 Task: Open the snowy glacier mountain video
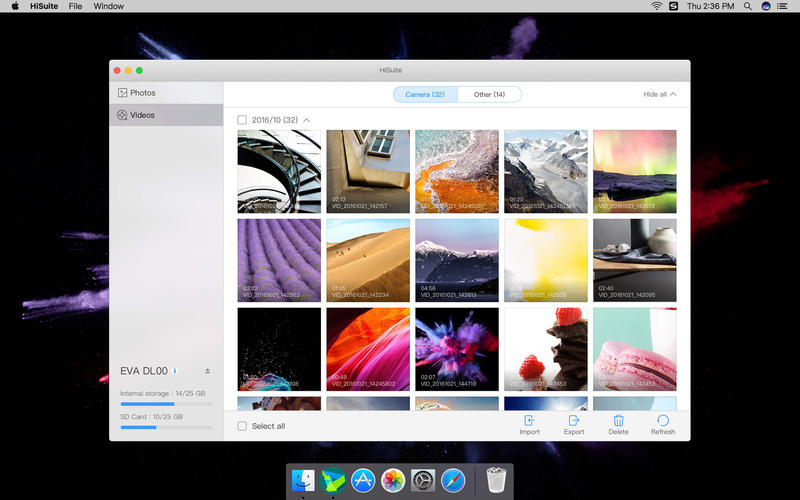coord(545,171)
